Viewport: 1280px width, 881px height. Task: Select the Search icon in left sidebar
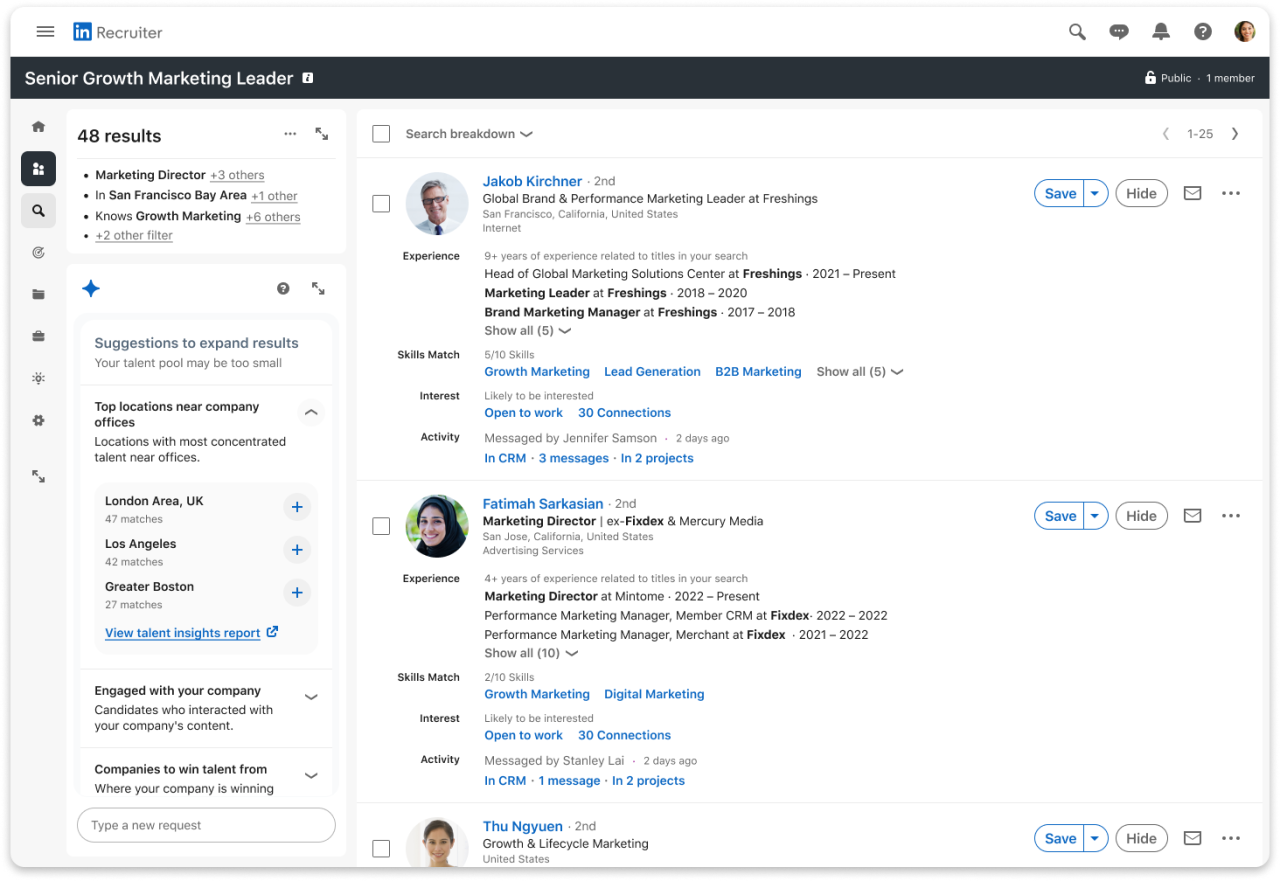[38, 210]
